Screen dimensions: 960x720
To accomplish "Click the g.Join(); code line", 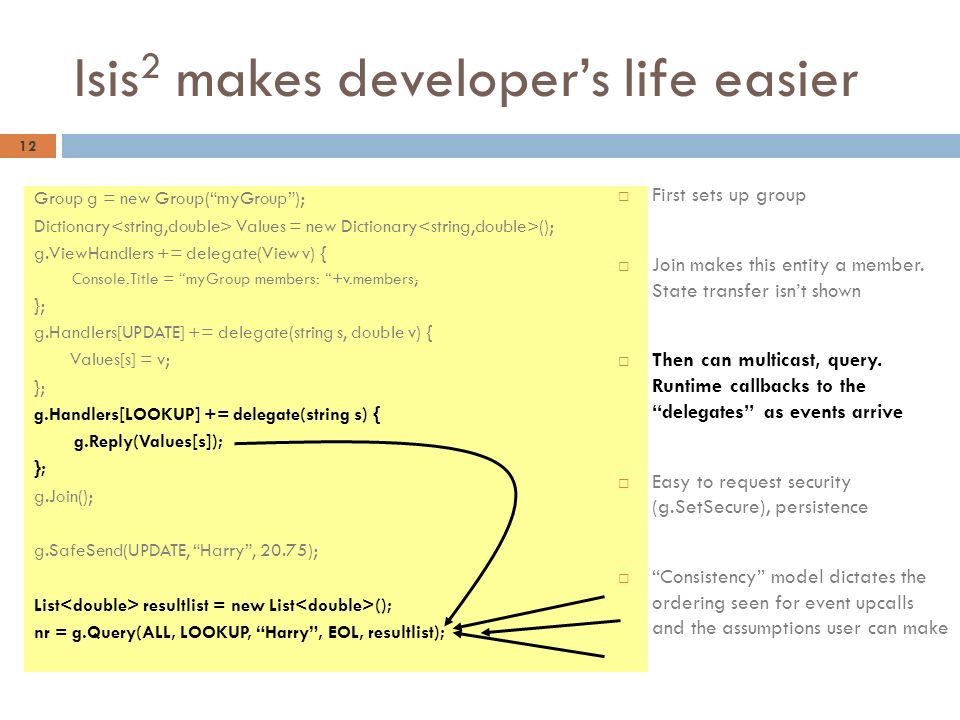I will [x=64, y=497].
